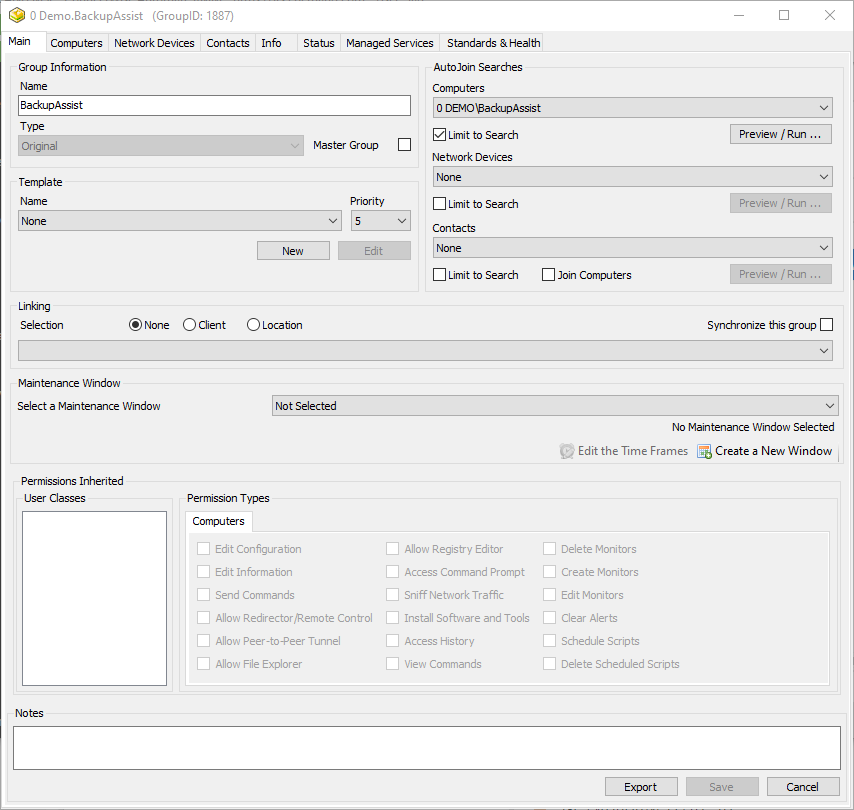Select the Client linking radio button
This screenshot has width=854, height=810.
tap(190, 325)
